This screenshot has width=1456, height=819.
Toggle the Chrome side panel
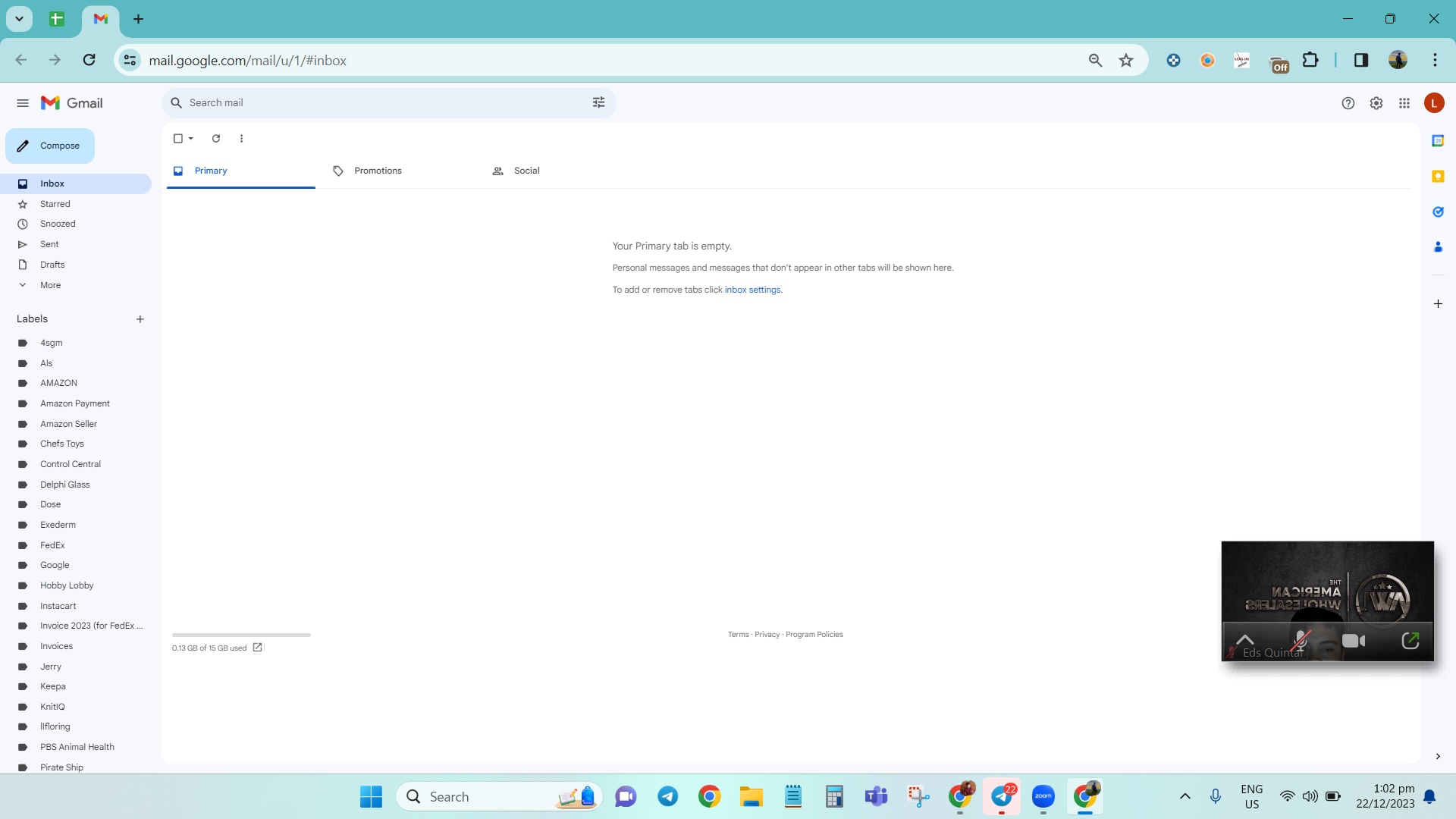[x=1361, y=60]
